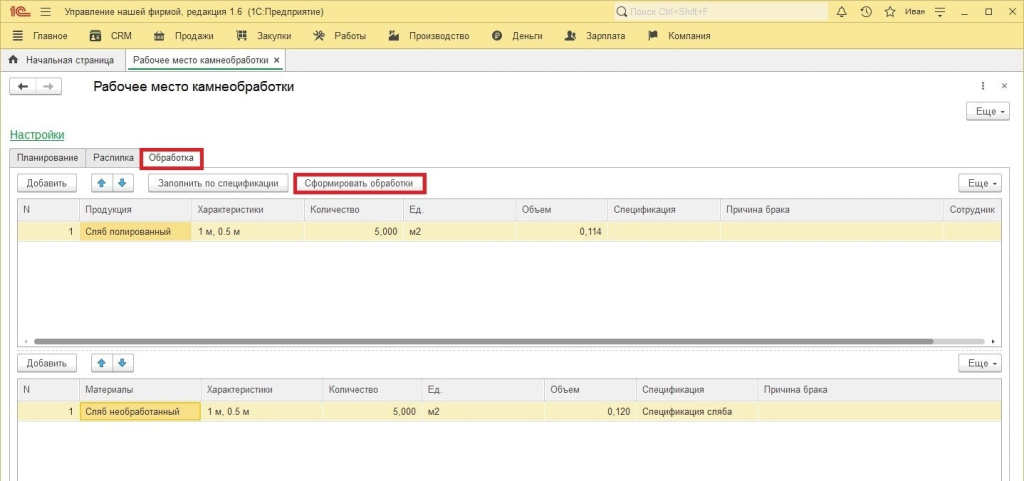Click Добавить above the Продукция table
Image resolution: width=1024 pixels, height=481 pixels.
[46, 183]
